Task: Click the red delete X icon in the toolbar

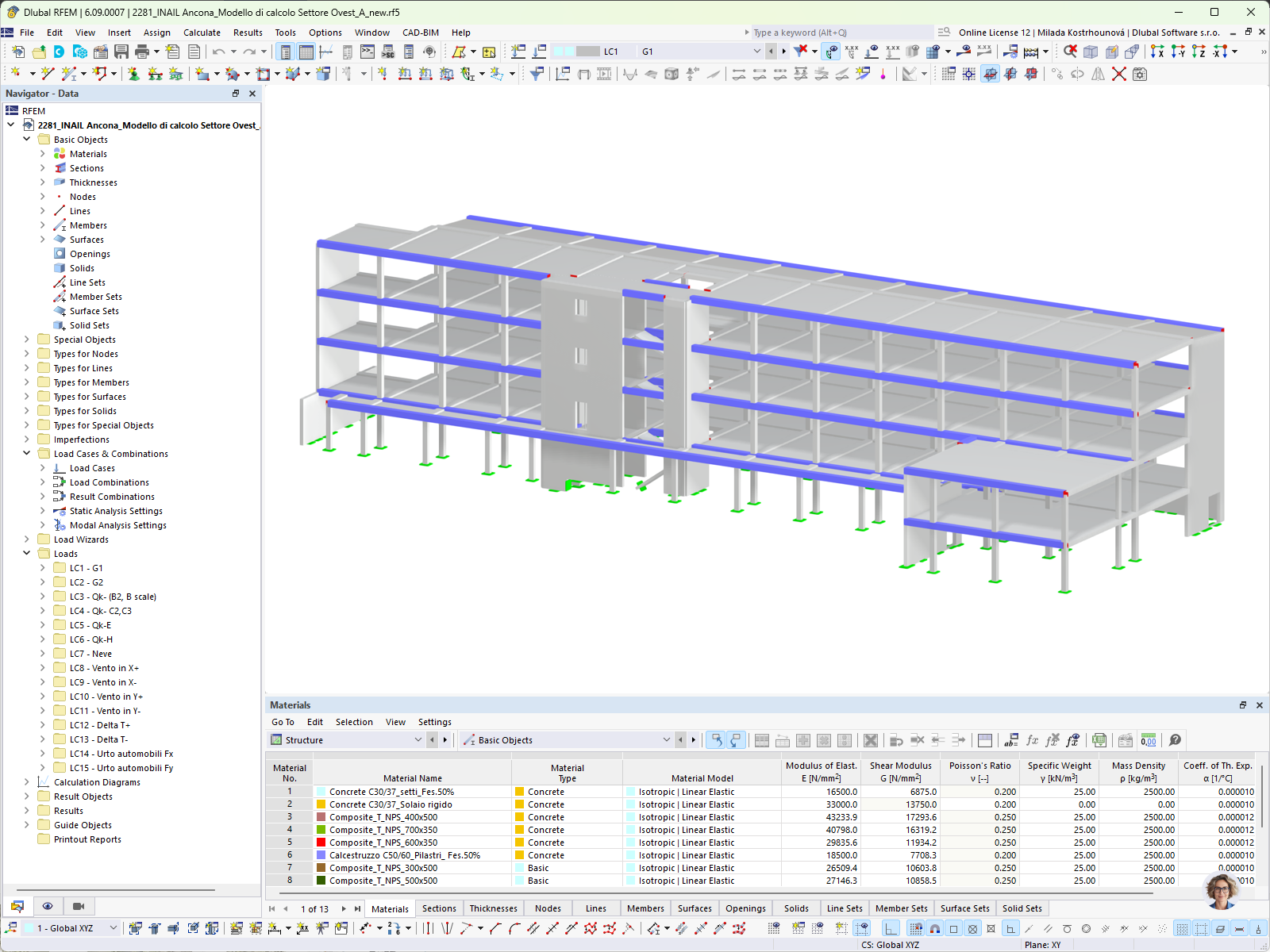Action: [x=1119, y=75]
